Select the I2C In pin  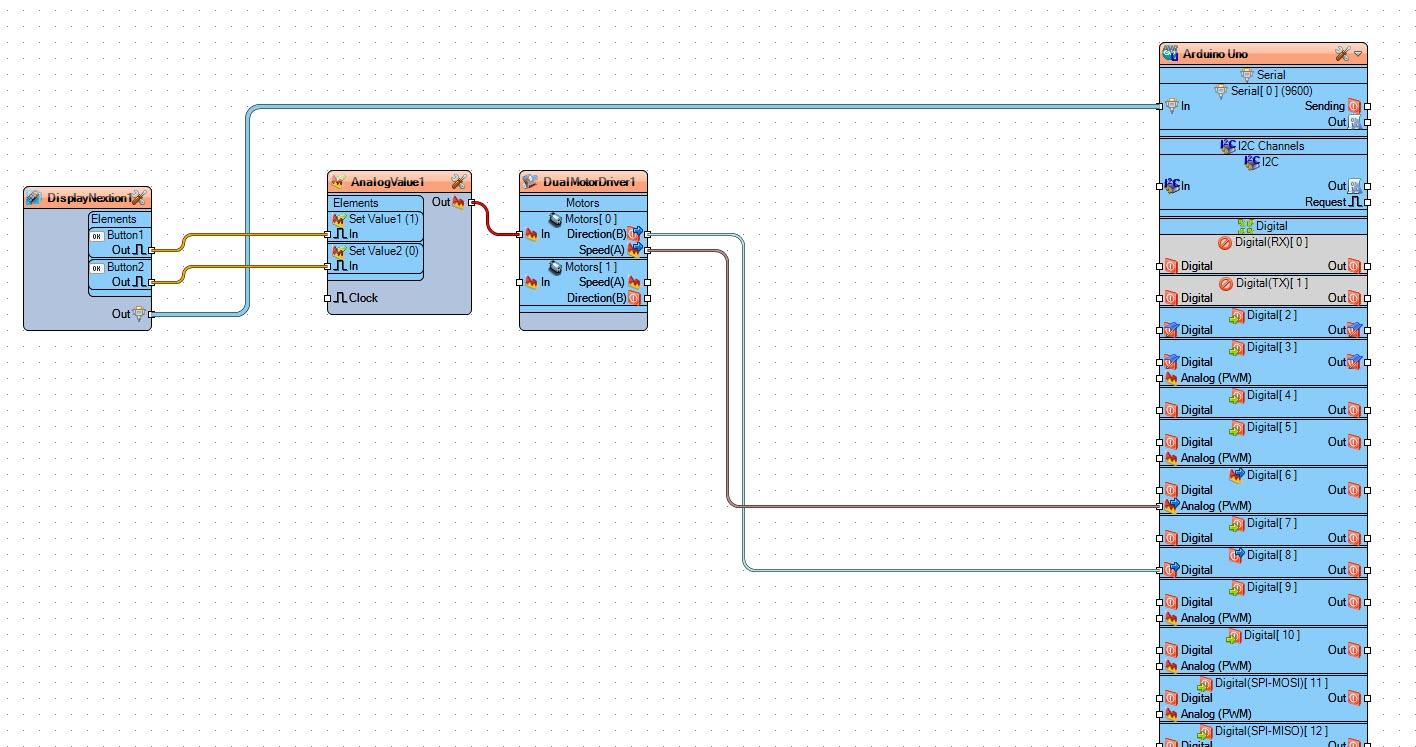coord(1160,186)
